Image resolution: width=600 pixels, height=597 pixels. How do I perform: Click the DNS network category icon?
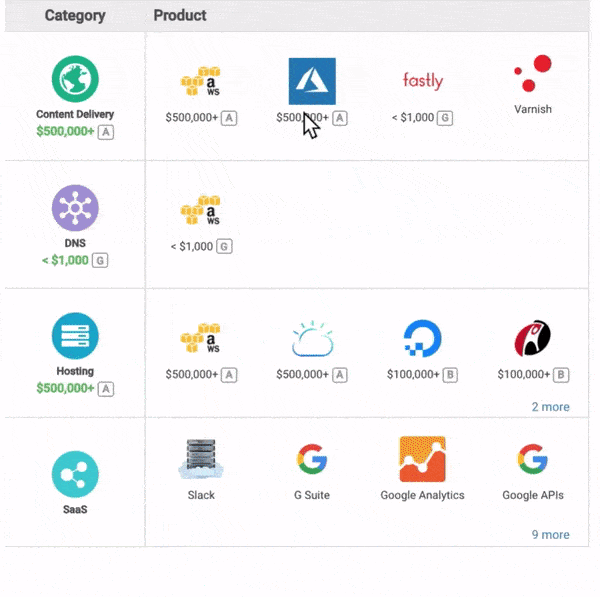75,208
